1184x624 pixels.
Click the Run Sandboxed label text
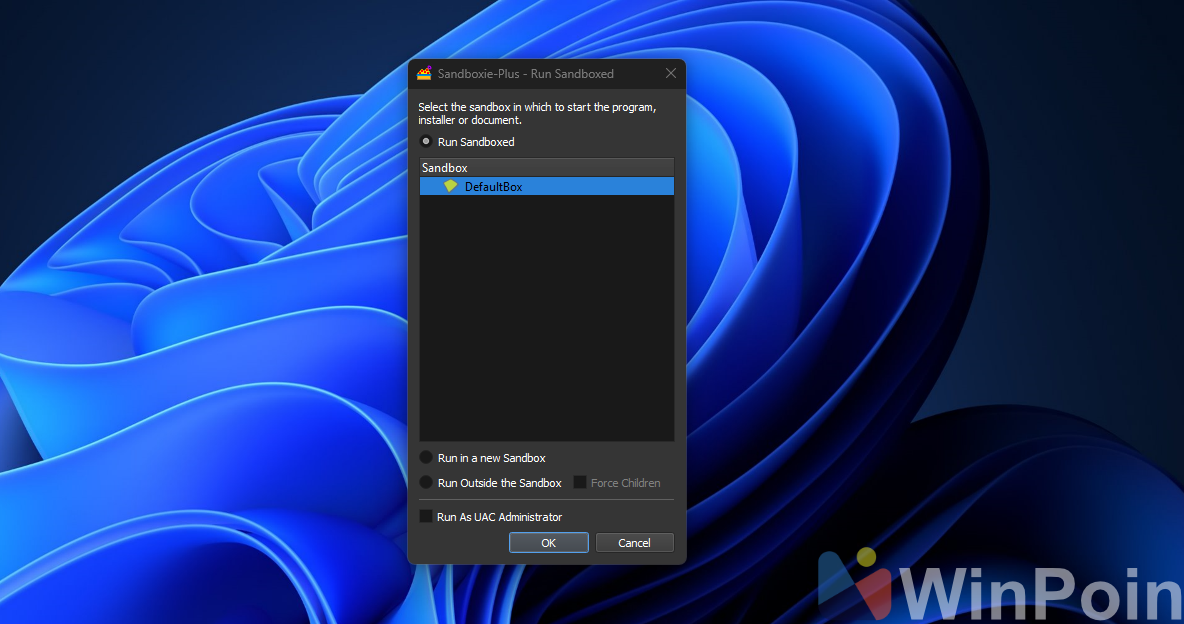pyautogui.click(x=478, y=142)
